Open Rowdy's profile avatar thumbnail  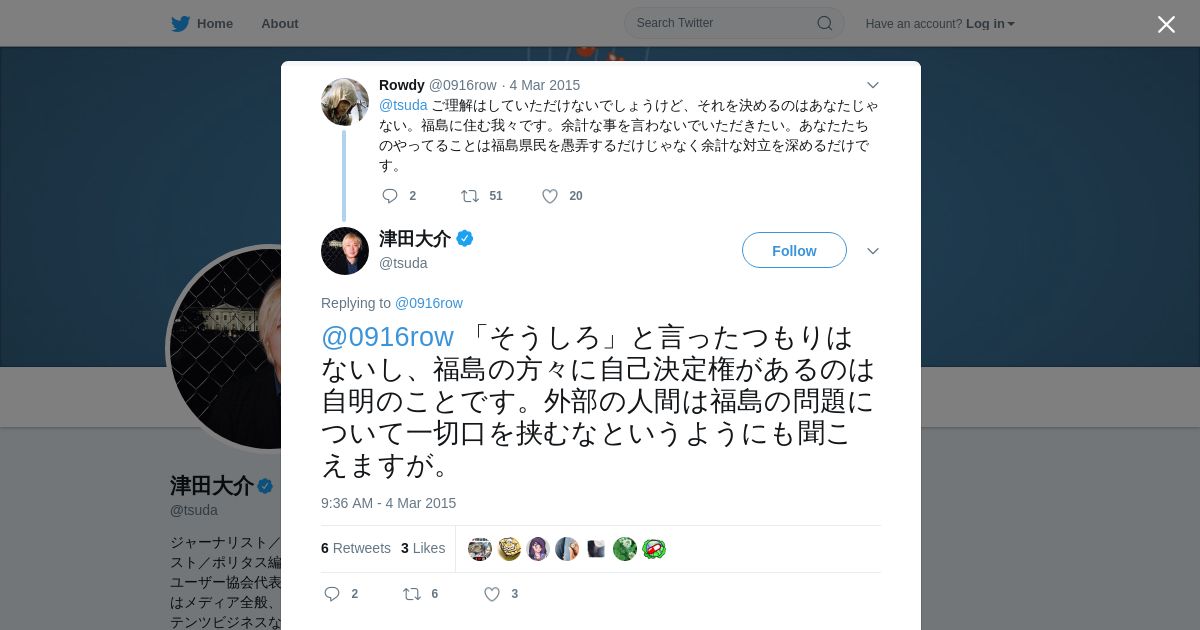click(x=345, y=102)
